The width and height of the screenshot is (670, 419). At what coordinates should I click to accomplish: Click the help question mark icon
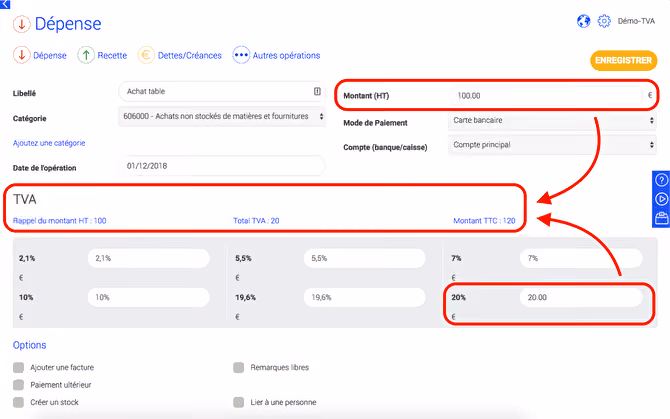[661, 180]
